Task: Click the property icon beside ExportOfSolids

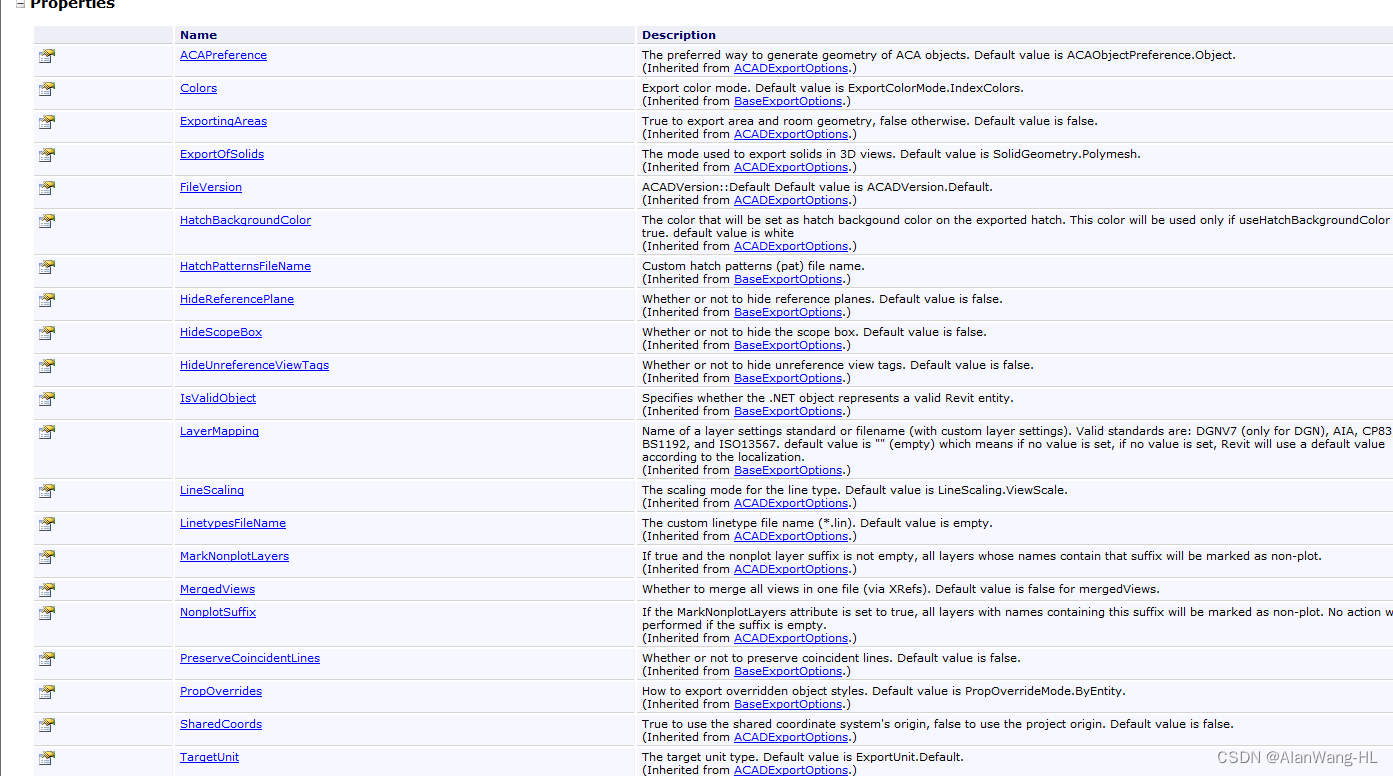Action: [x=47, y=155]
